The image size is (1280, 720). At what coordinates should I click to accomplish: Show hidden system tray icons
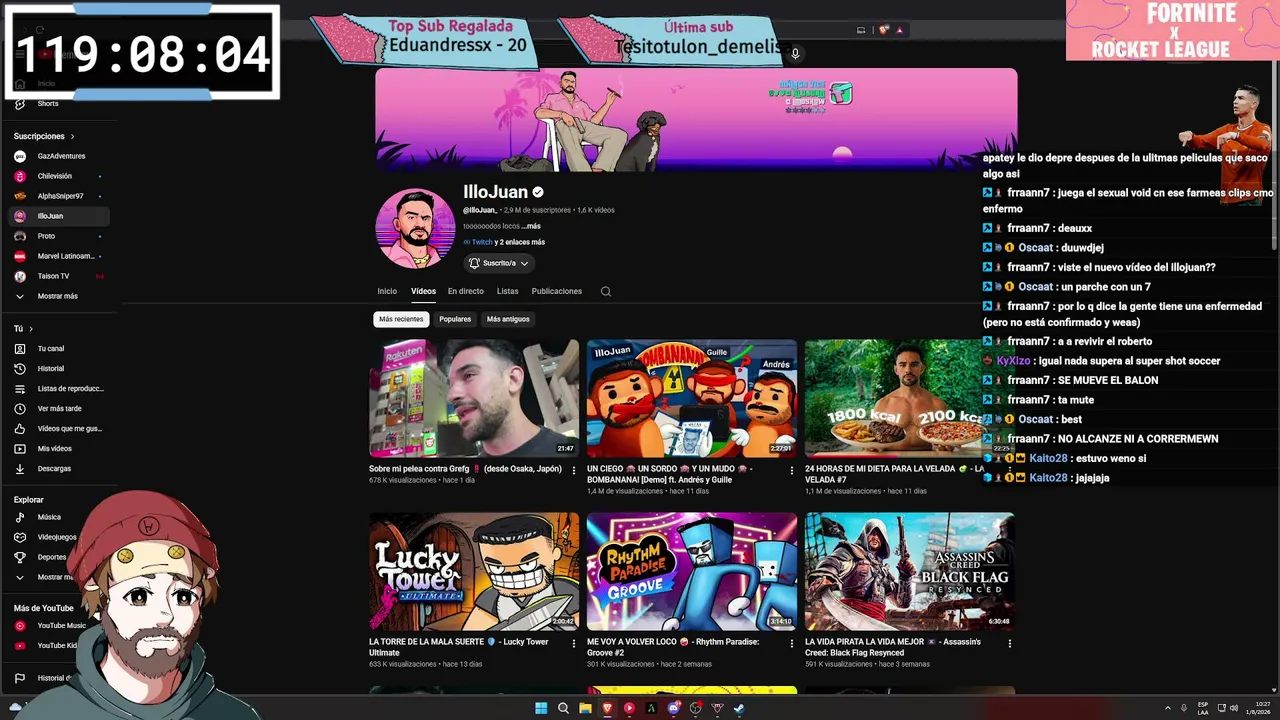pyautogui.click(x=1167, y=708)
